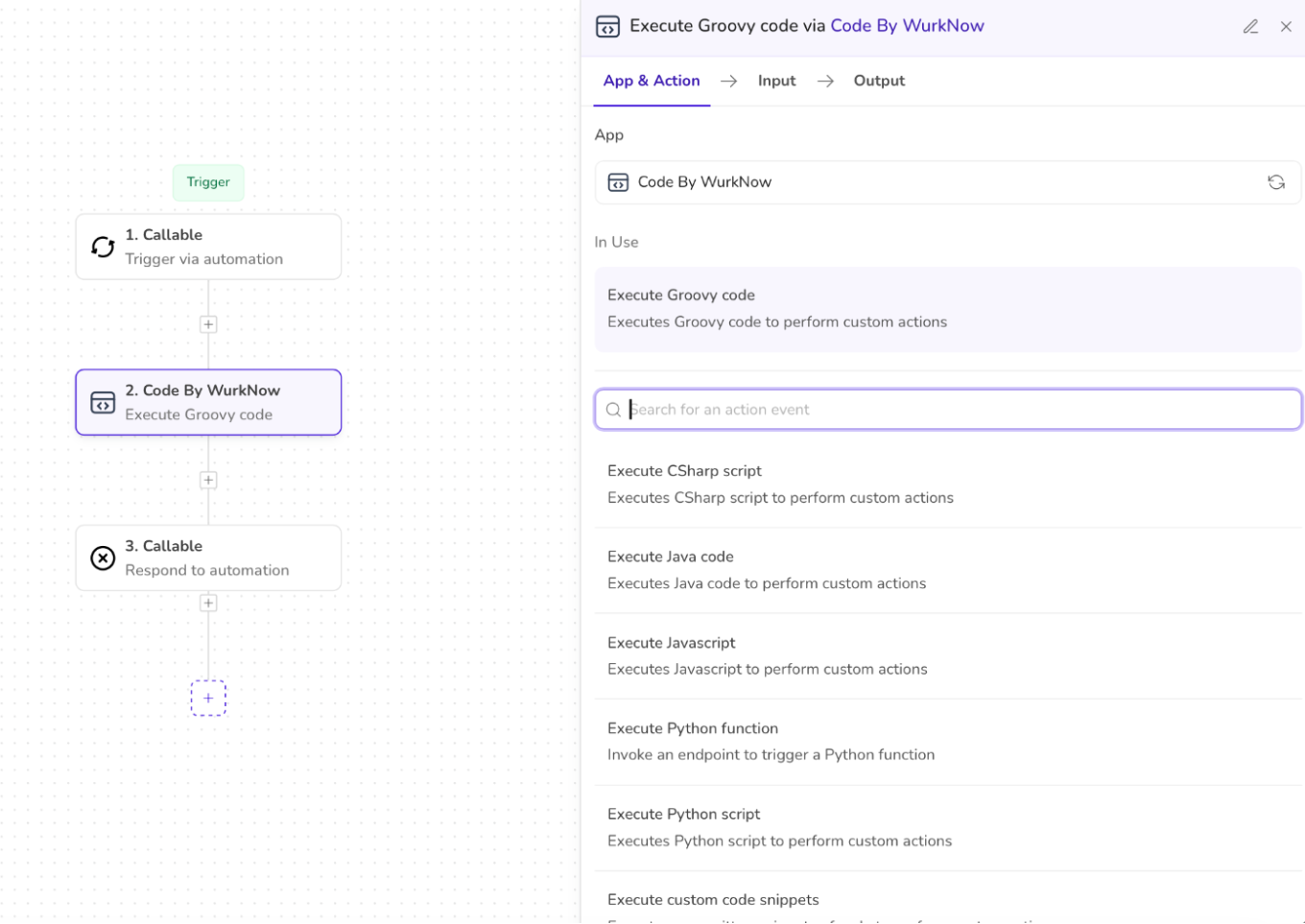Screen dimensions: 1305x924
Task: Open the Output tab
Action: click(879, 81)
